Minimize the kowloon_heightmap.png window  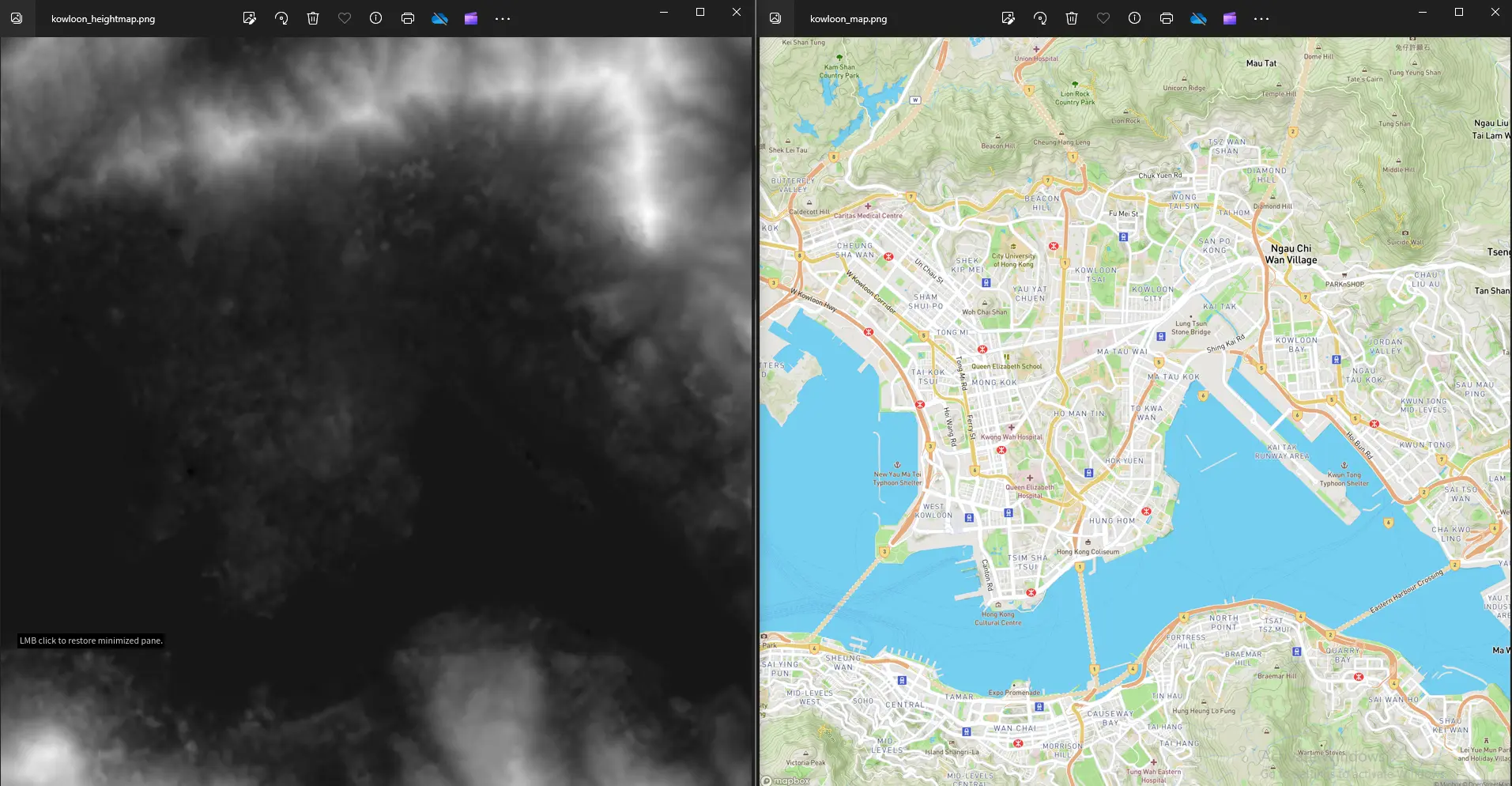coord(664,12)
